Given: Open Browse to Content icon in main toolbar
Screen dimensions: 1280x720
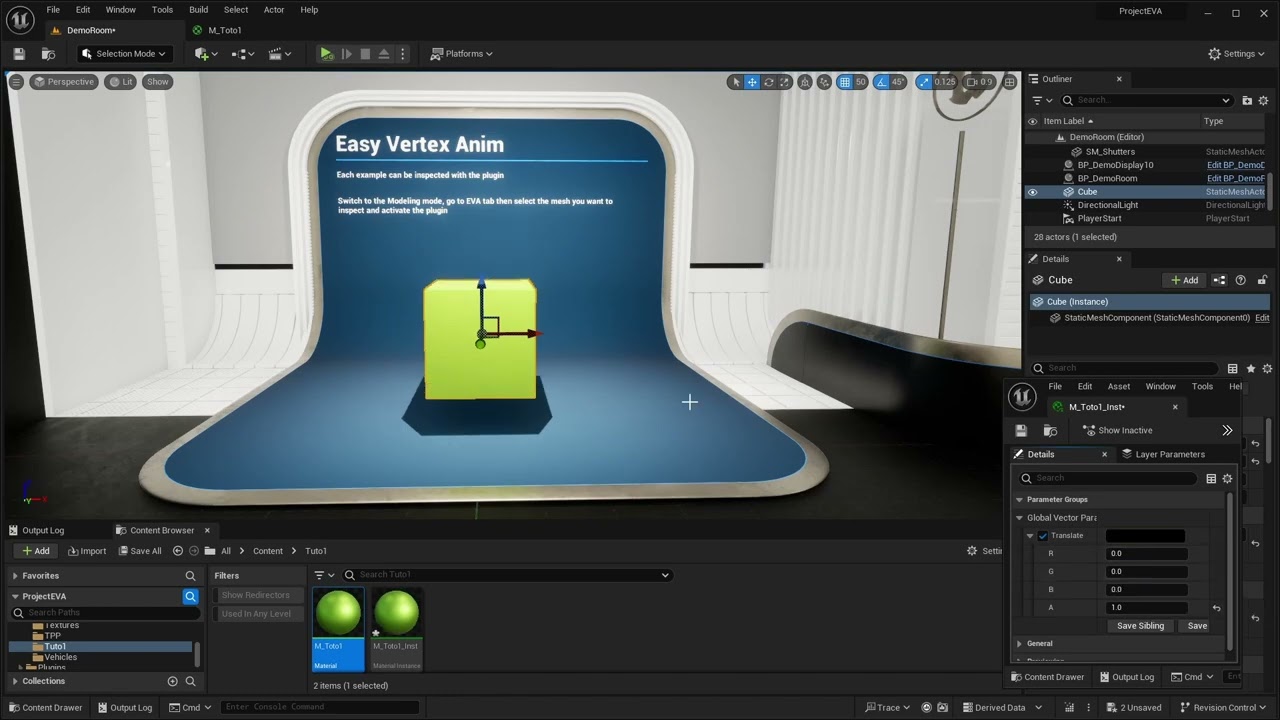Looking at the screenshot, I should [48, 54].
